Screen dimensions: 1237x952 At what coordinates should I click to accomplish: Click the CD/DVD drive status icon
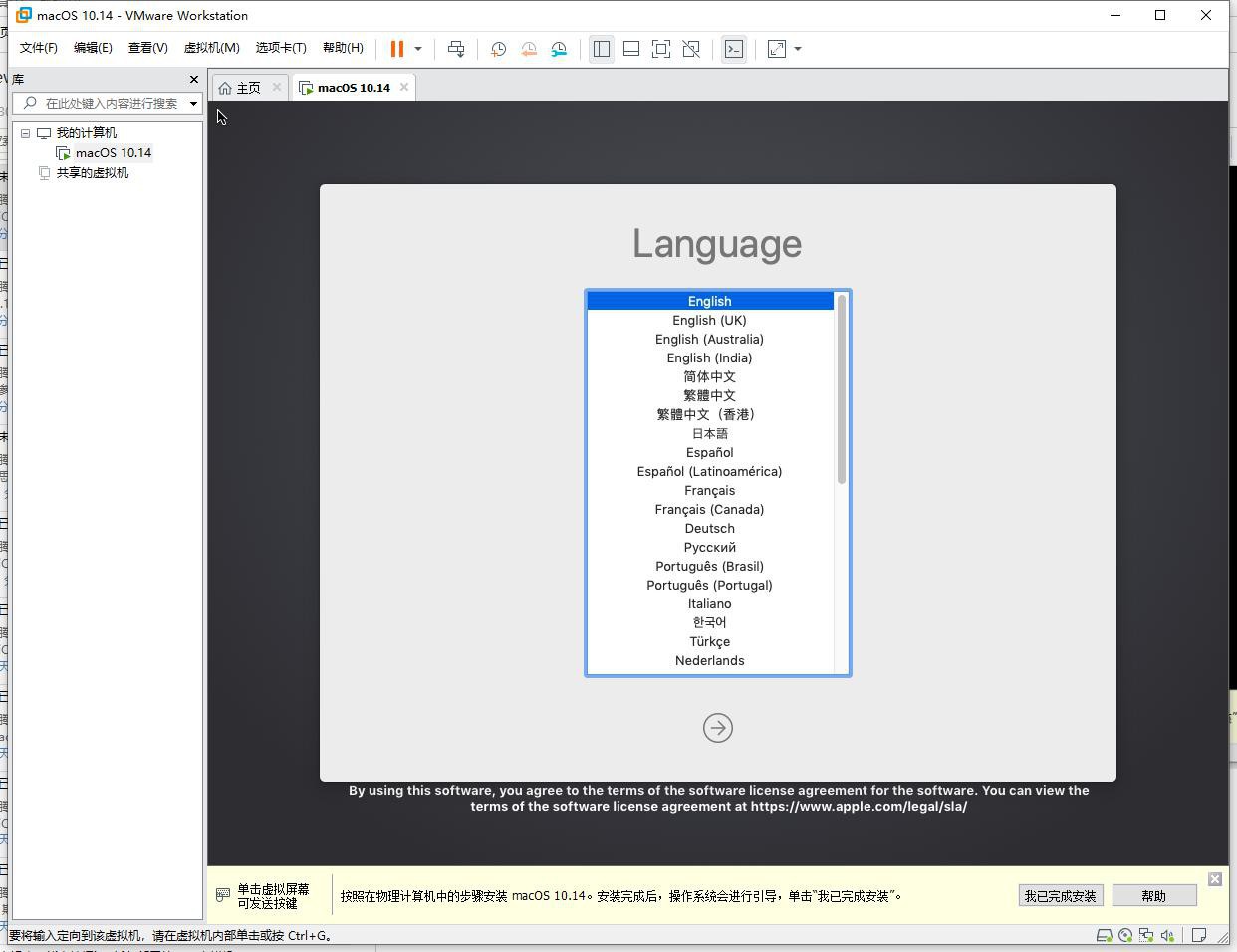(1125, 935)
